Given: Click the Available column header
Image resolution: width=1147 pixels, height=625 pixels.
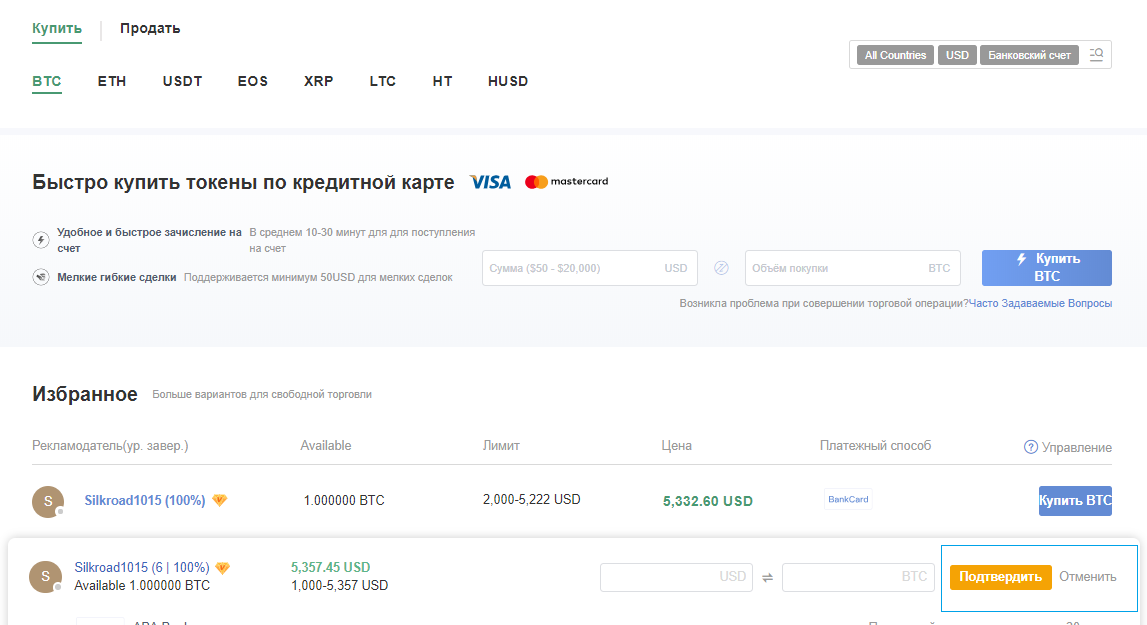Looking at the screenshot, I should [x=326, y=446].
